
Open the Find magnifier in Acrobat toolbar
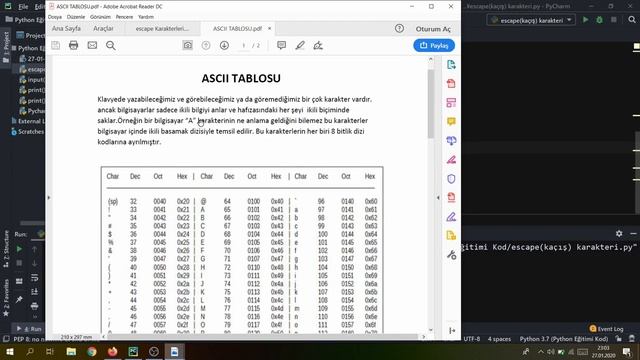pyautogui.click(x=111, y=45)
